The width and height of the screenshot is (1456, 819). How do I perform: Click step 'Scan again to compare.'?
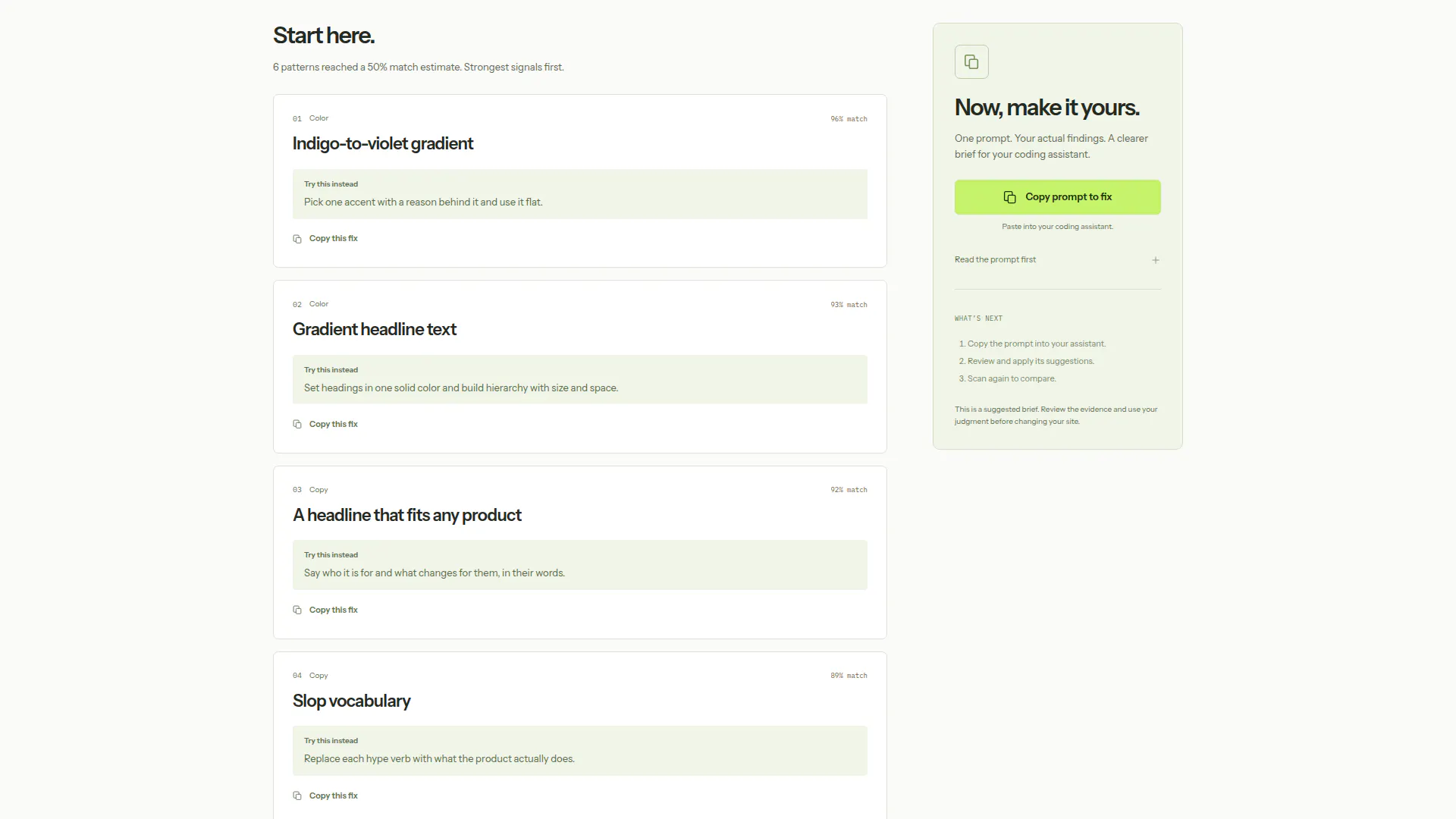tap(1012, 379)
